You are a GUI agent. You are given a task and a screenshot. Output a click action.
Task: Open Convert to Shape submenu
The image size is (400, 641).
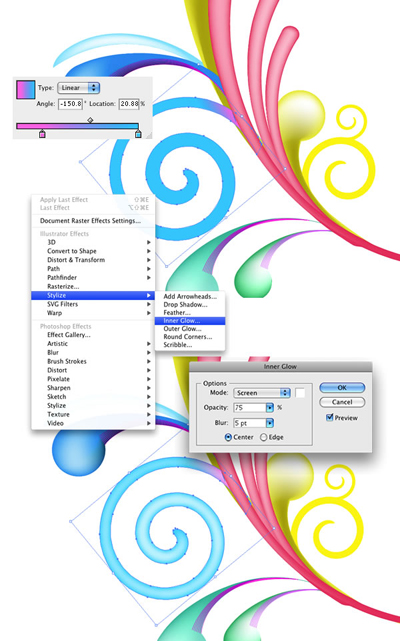(x=93, y=251)
